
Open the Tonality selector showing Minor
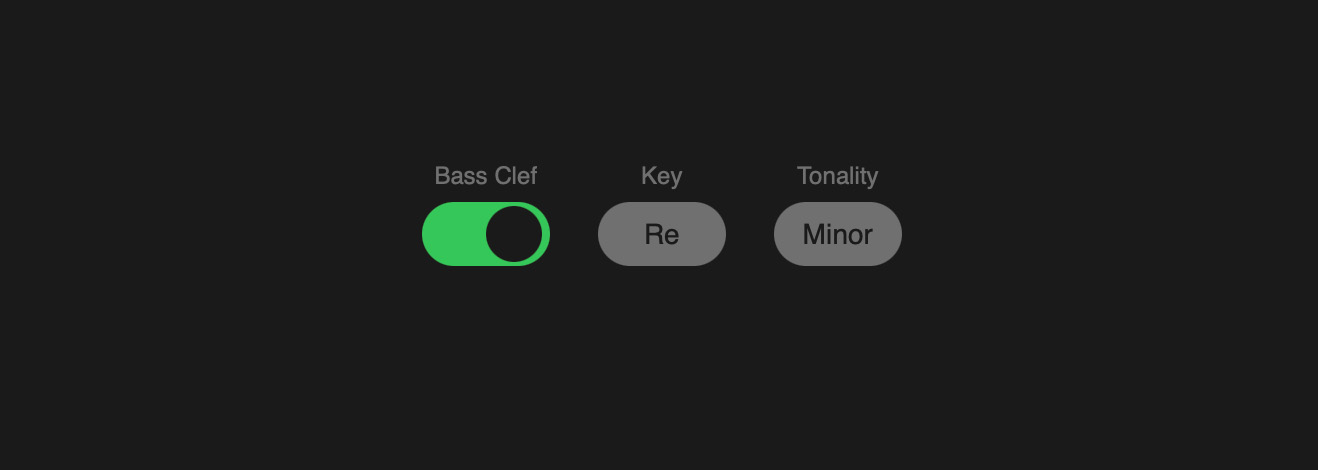pos(838,234)
